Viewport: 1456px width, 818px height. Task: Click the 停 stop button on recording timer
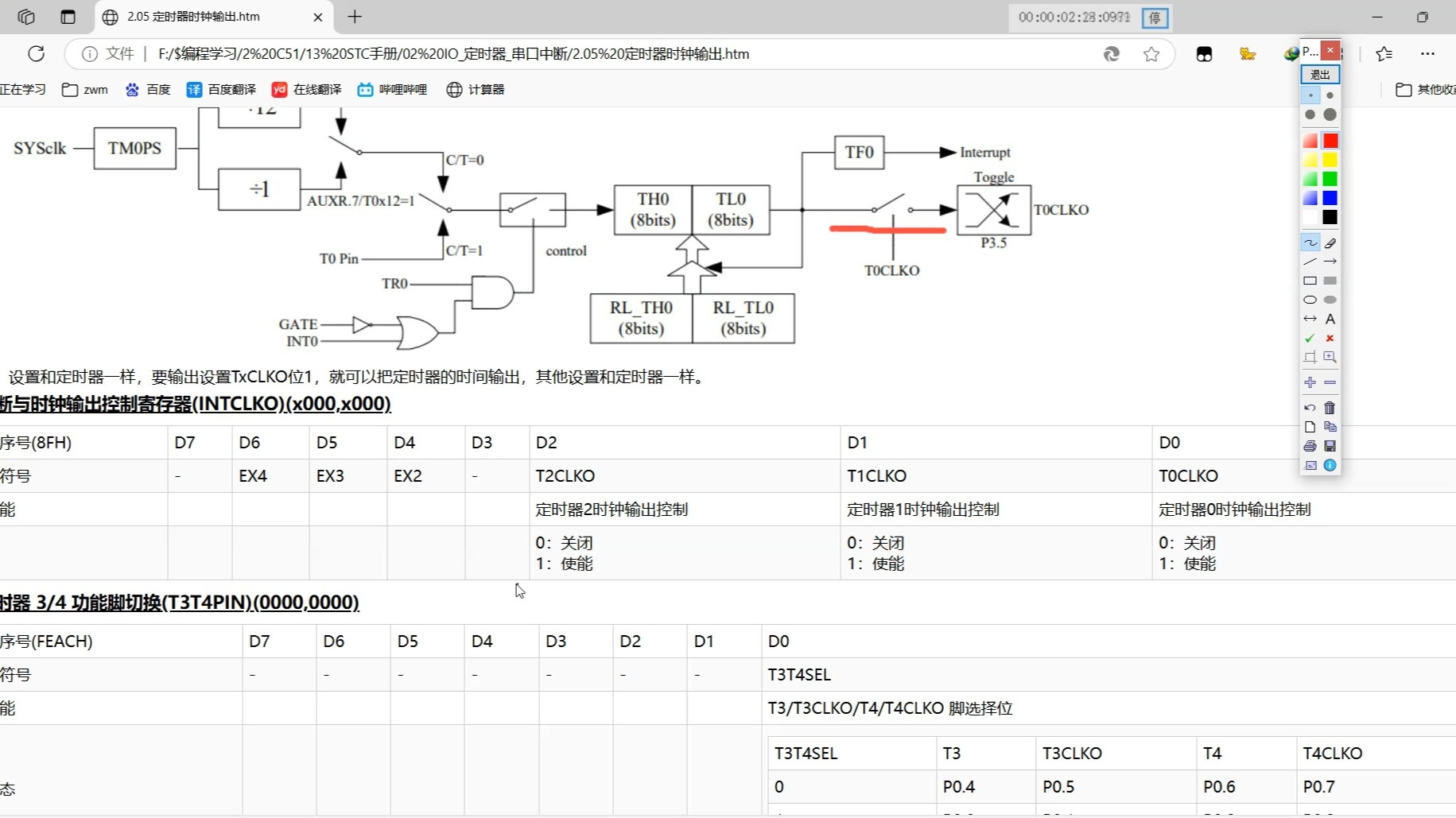pyautogui.click(x=1155, y=17)
